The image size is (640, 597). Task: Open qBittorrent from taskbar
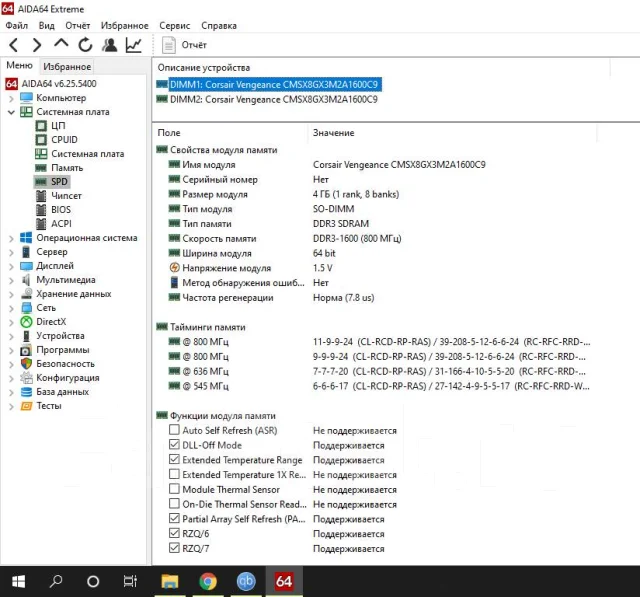click(246, 581)
